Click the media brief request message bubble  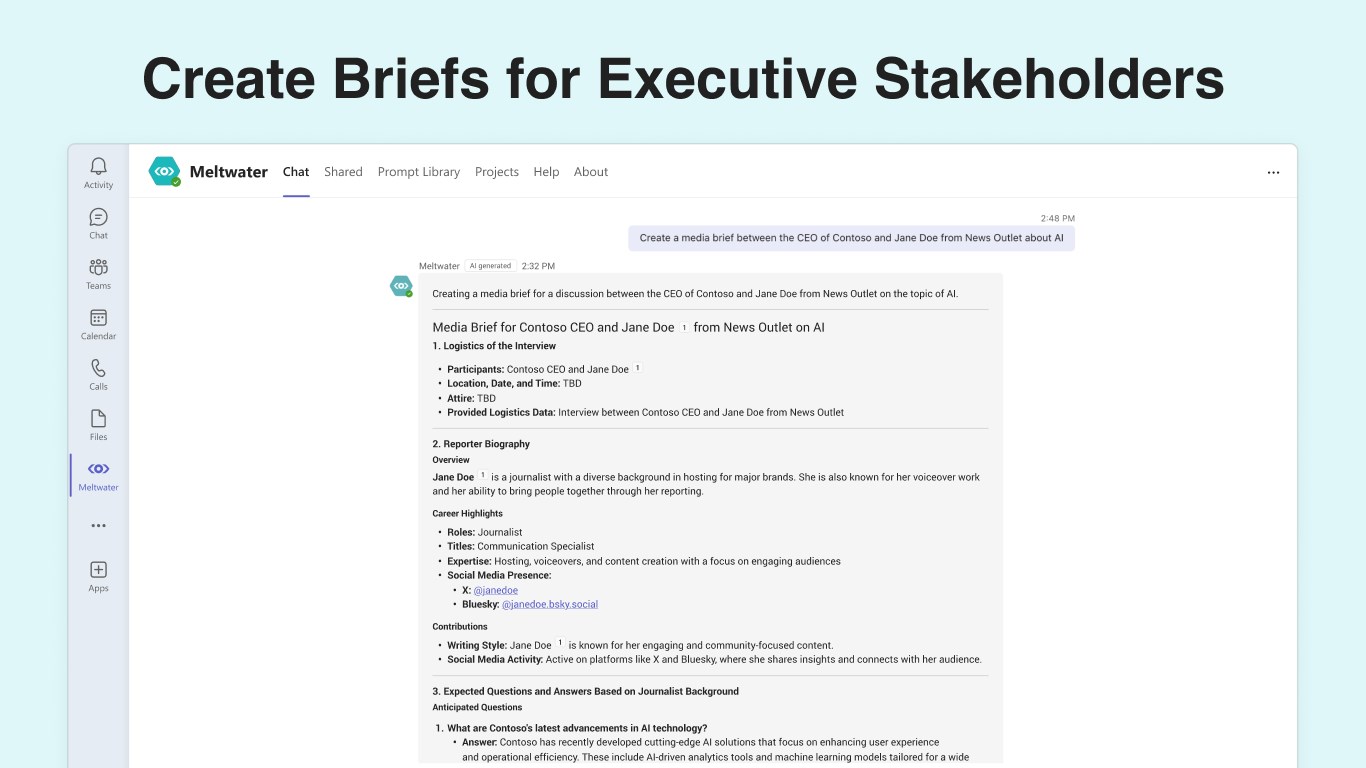tap(851, 238)
